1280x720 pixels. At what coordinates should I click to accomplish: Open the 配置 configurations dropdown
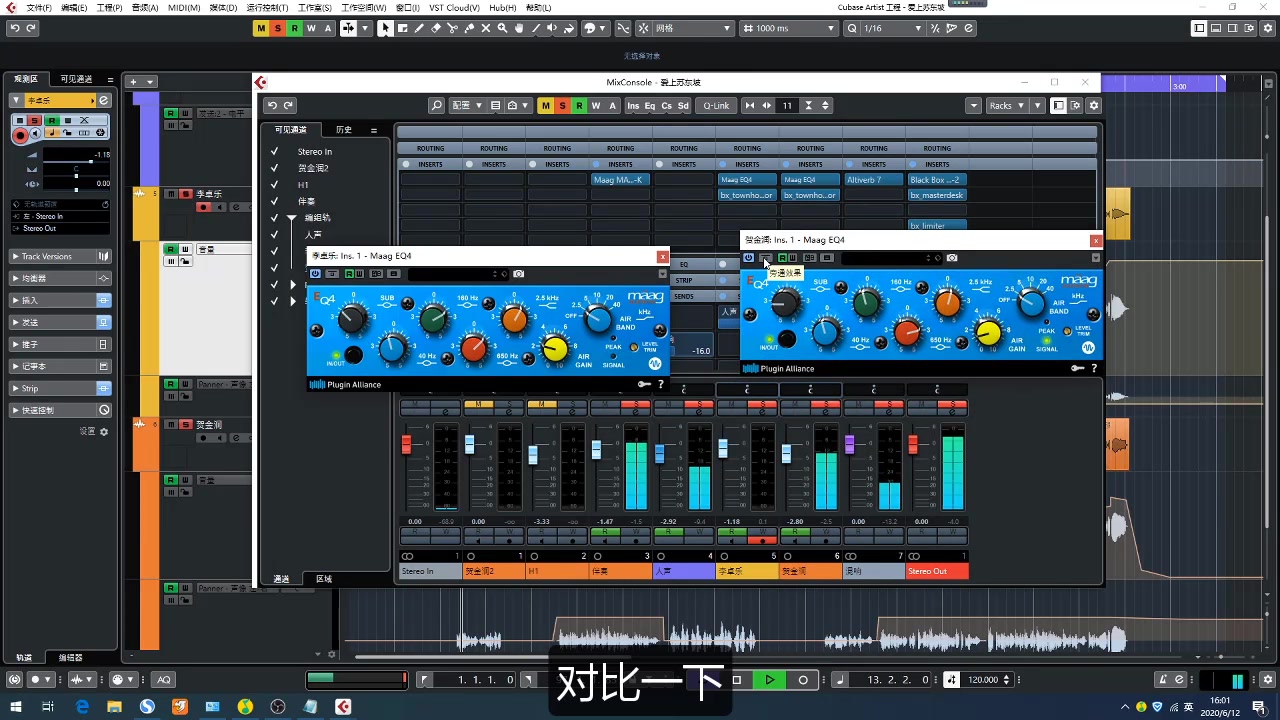(466, 105)
